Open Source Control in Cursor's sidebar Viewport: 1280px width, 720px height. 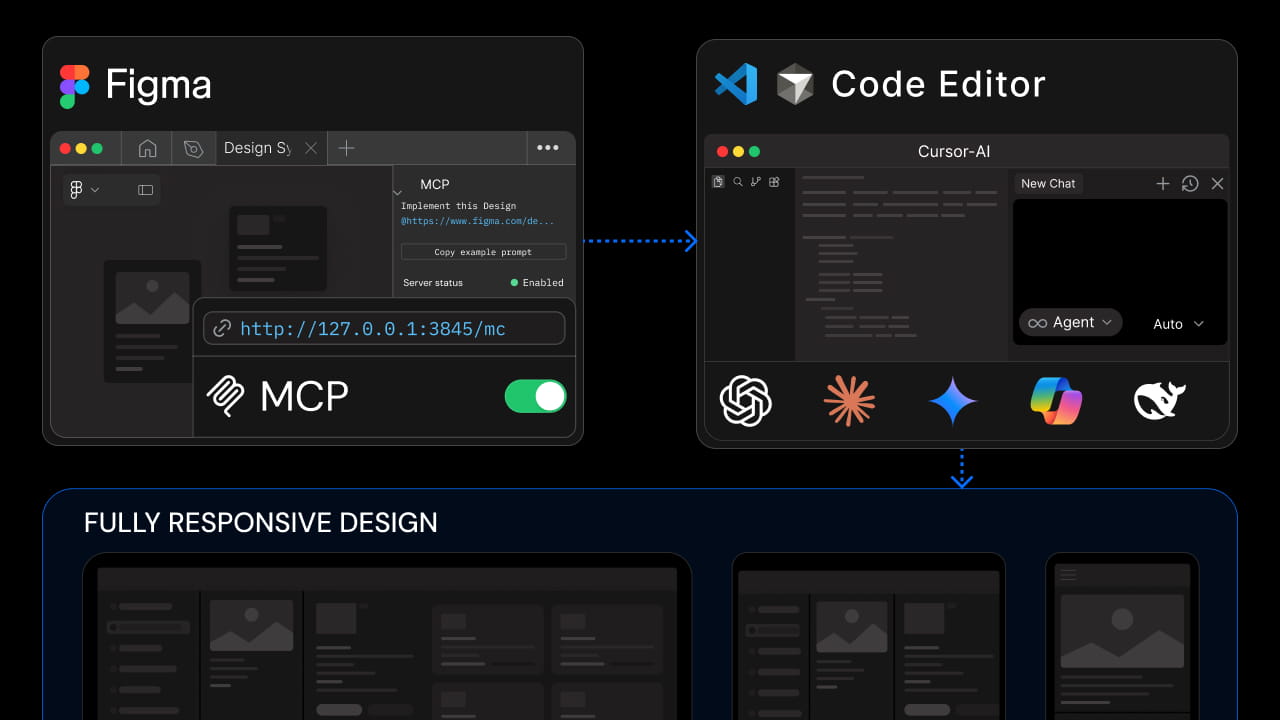757,181
